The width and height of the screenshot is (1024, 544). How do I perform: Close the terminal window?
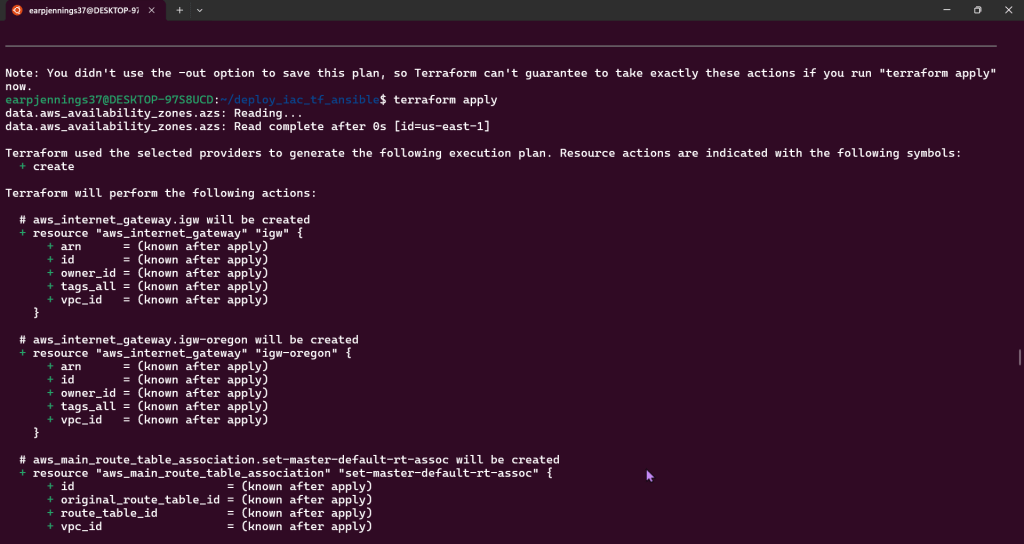[x=1008, y=10]
